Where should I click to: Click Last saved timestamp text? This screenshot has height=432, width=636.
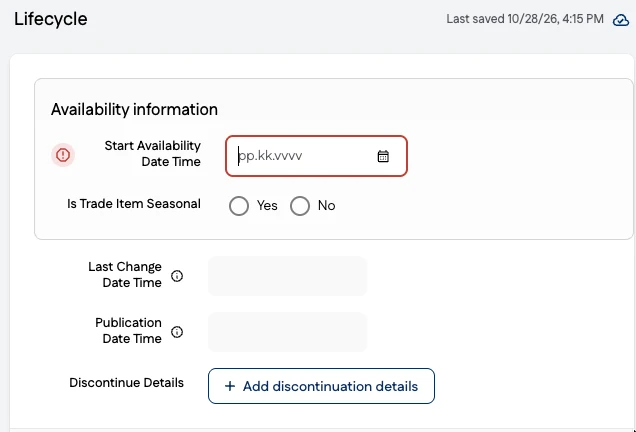525,19
